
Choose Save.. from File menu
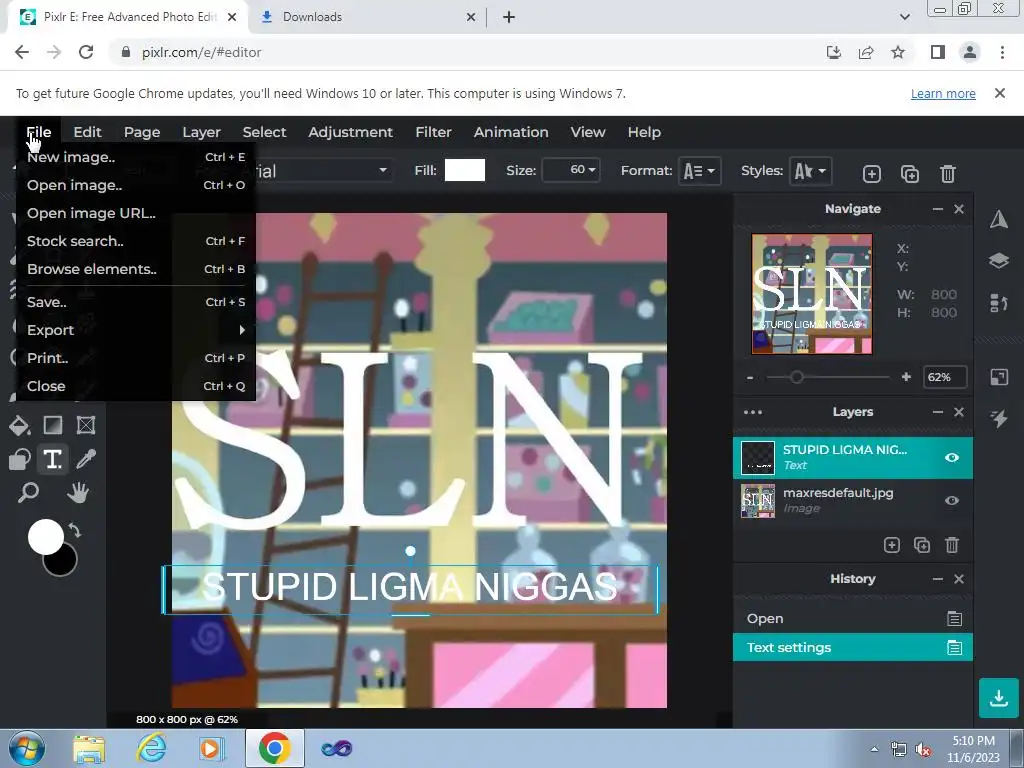136,302
